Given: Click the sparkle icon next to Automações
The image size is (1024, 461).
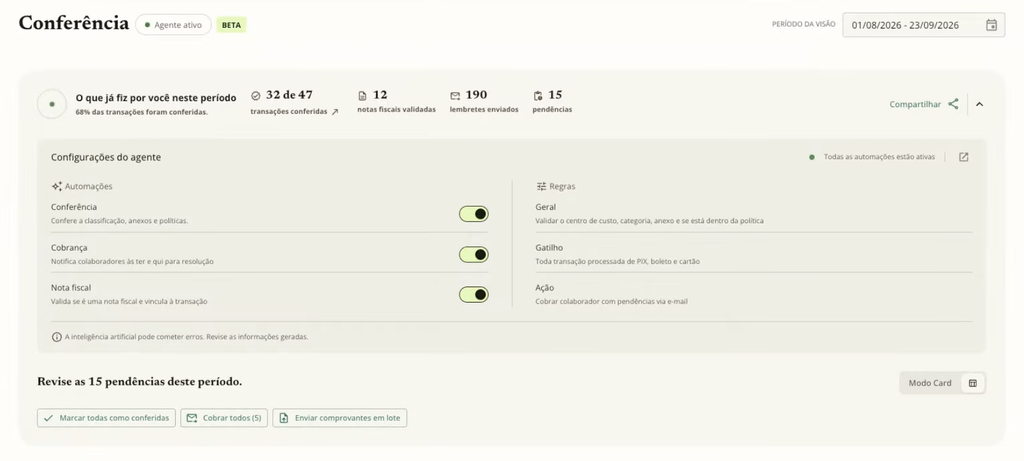Looking at the screenshot, I should coord(57,186).
